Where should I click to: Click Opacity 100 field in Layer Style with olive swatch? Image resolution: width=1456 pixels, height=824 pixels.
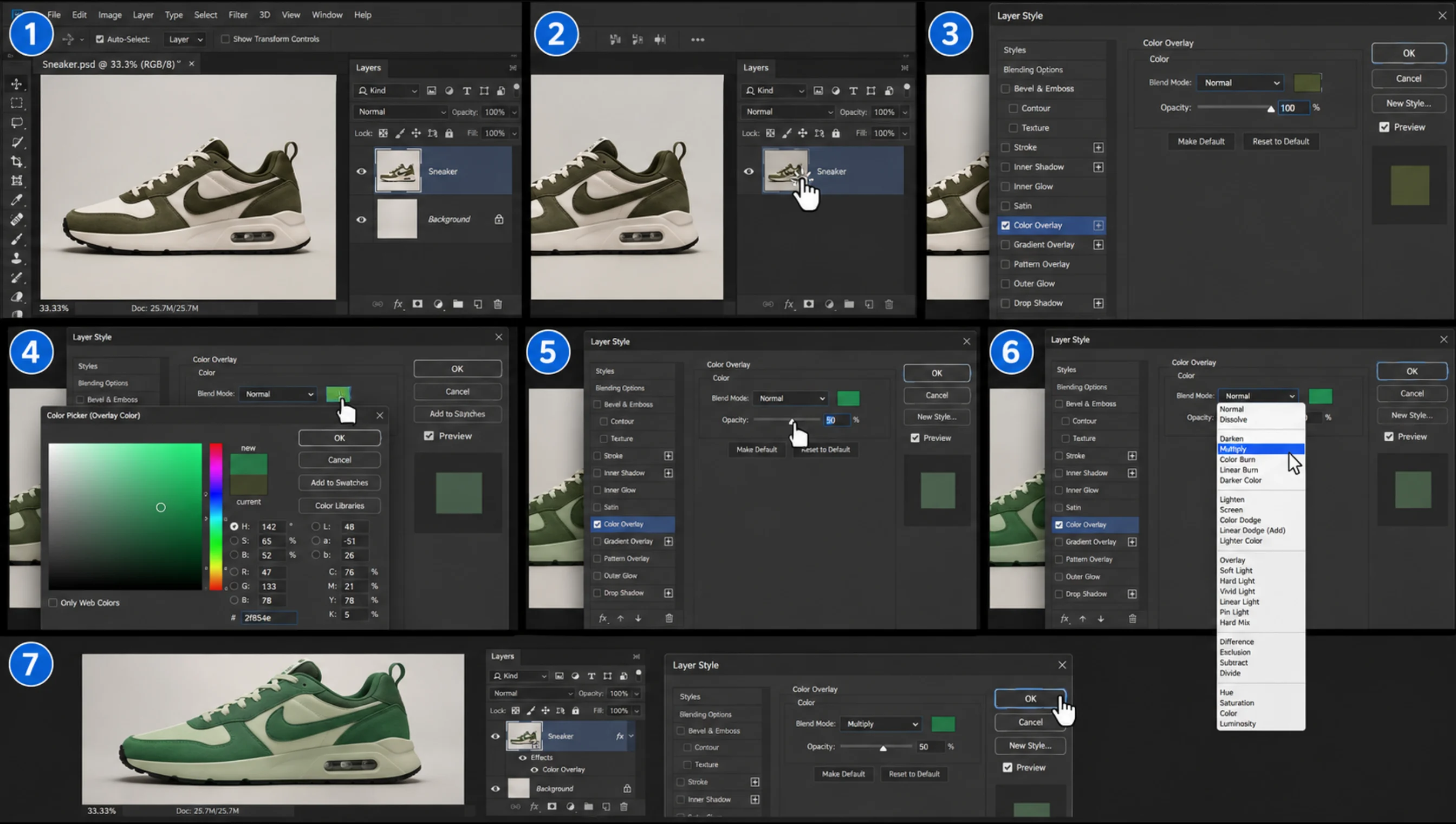click(x=1293, y=108)
